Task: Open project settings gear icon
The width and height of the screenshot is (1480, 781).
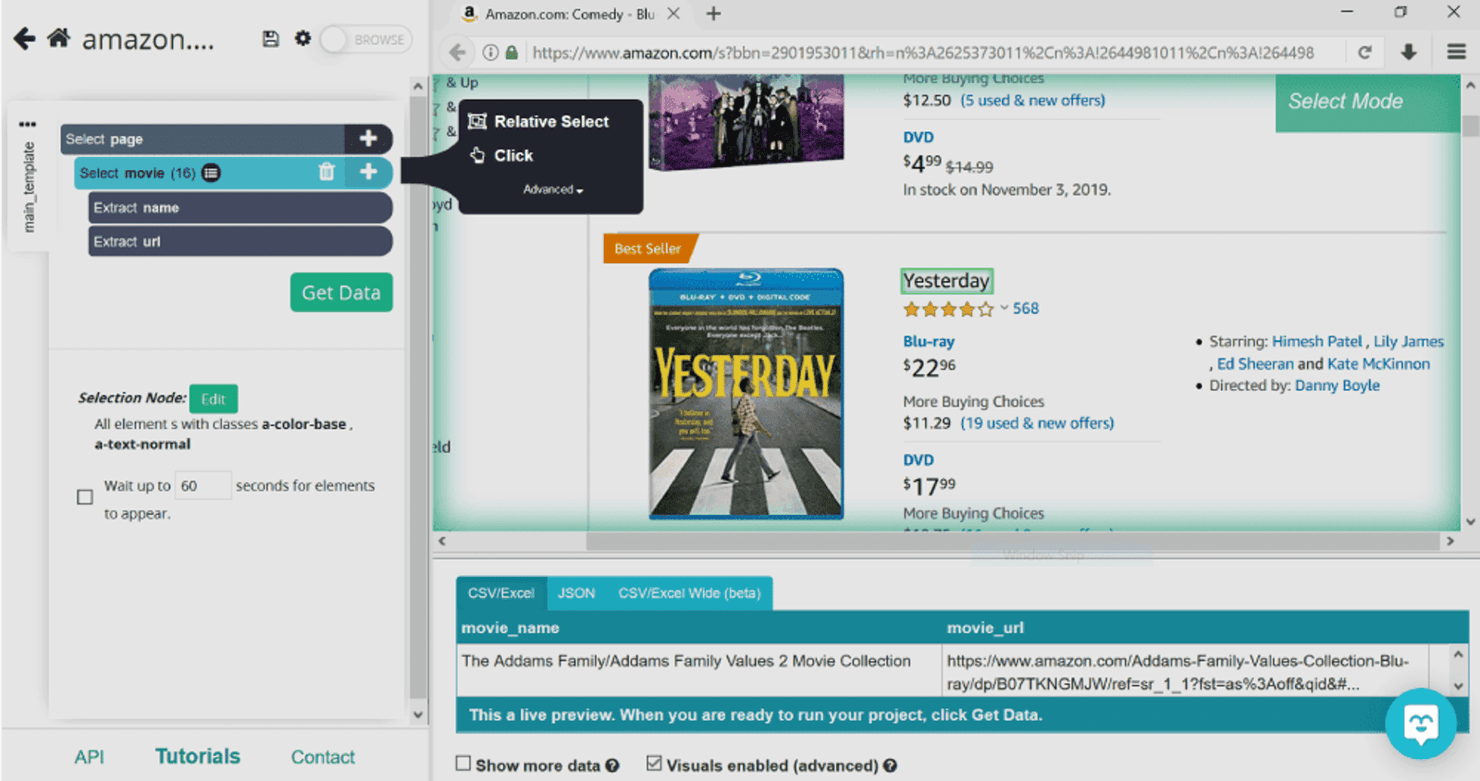Action: (303, 38)
